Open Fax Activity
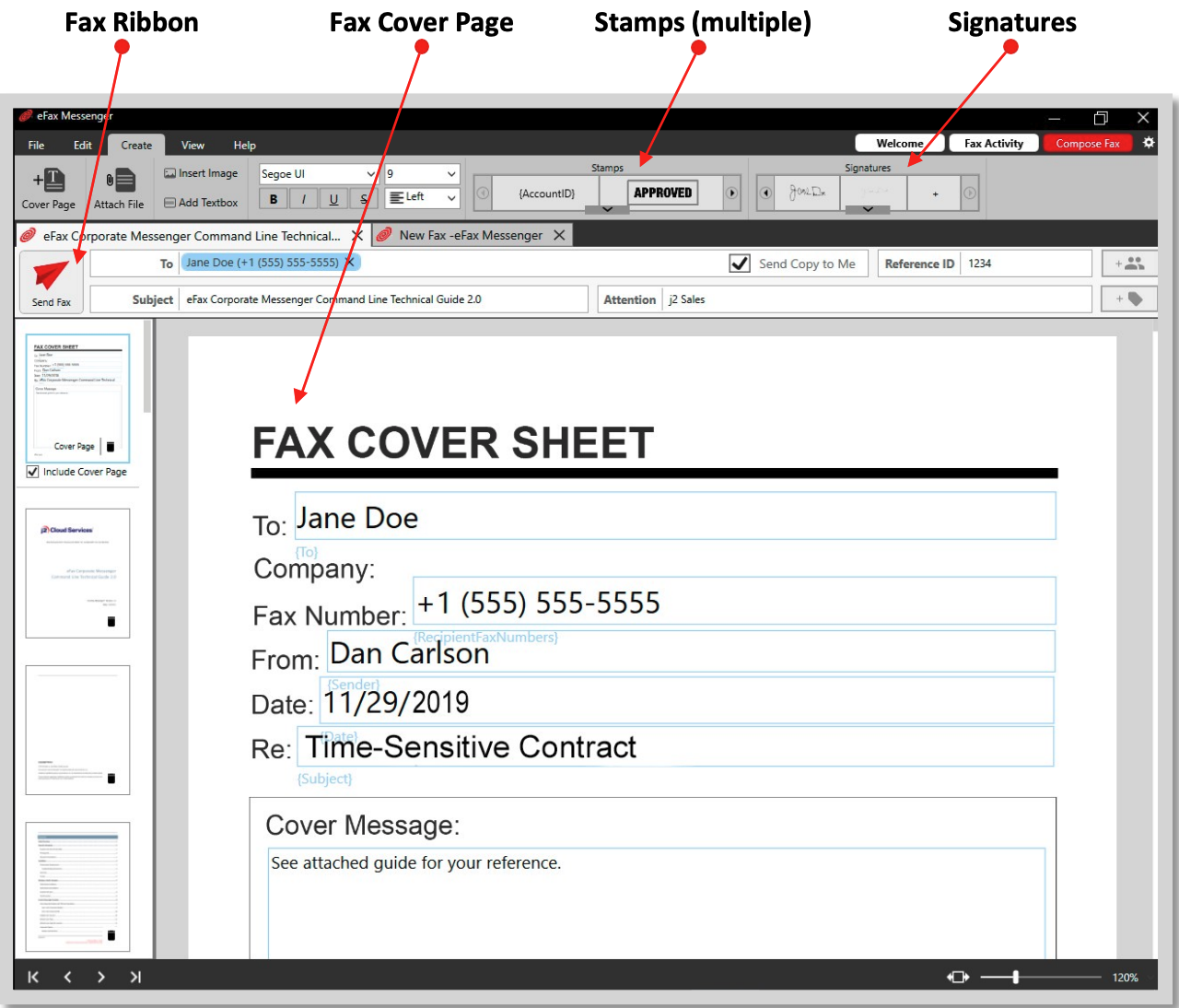The height and width of the screenshot is (1008, 1179). 994,144
